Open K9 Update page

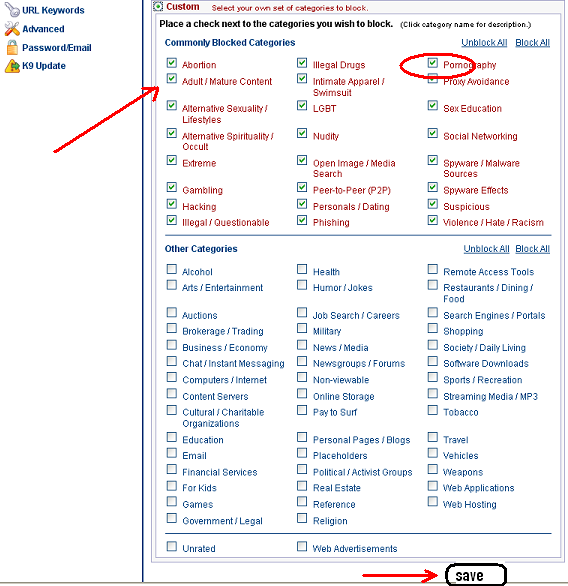point(44,66)
